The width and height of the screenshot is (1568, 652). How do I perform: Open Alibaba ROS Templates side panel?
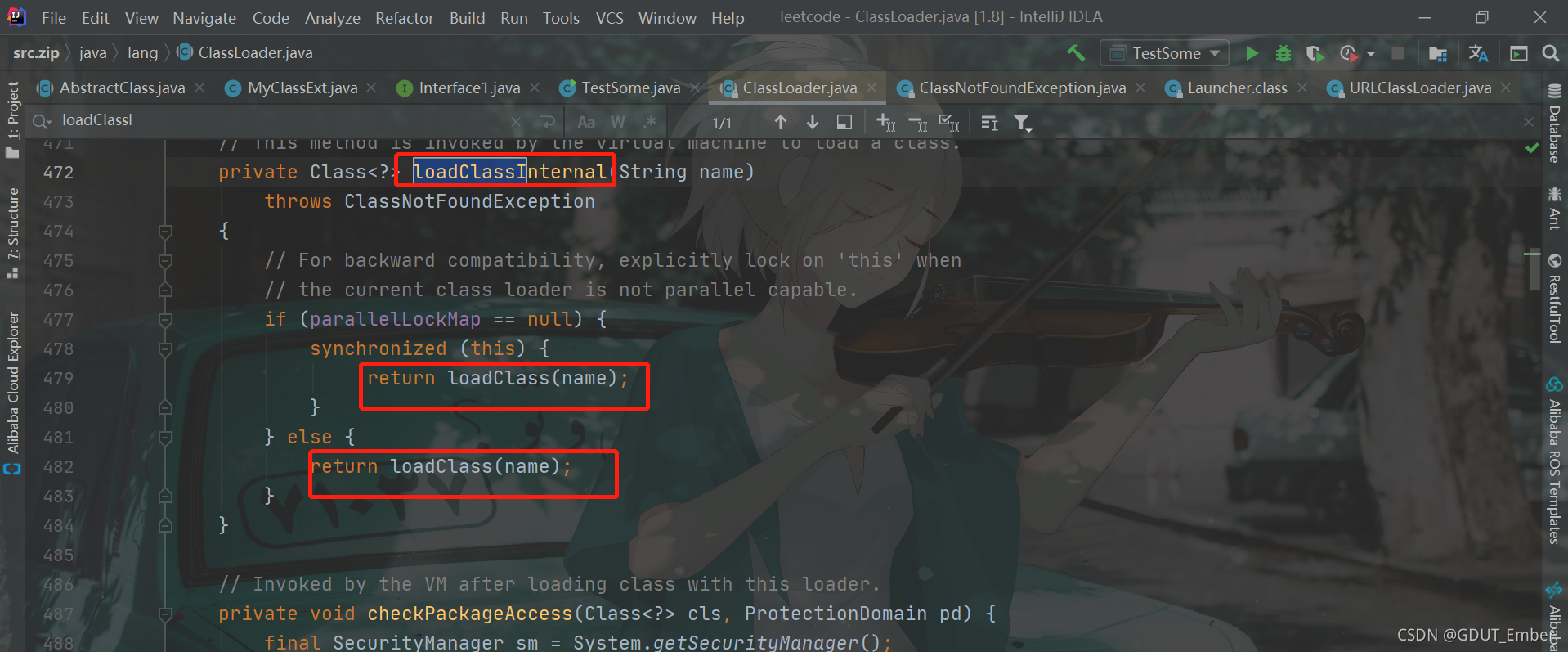click(1554, 461)
